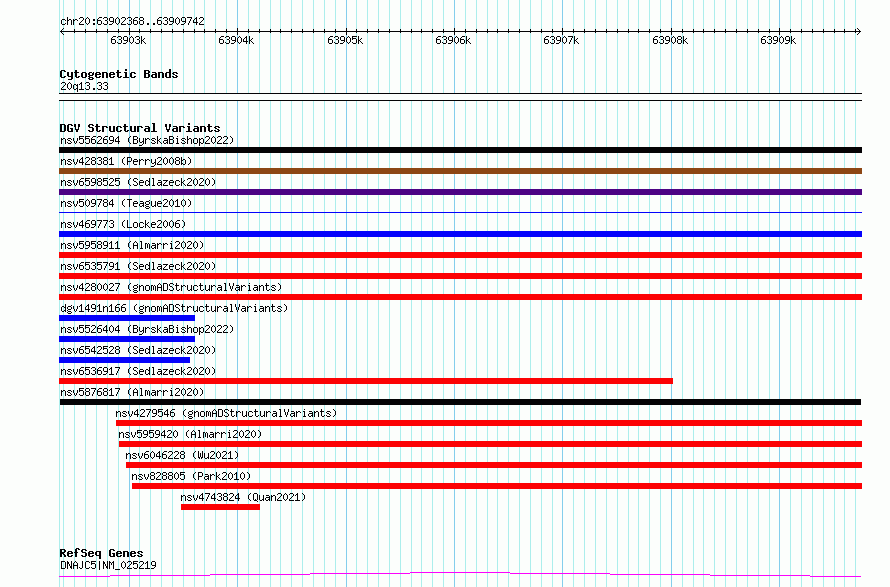890x587 pixels.
Task: Click the 63909k ruler label
Action: point(778,40)
